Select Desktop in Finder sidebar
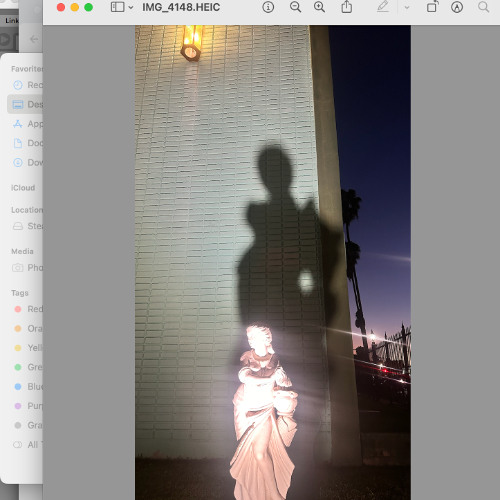 coord(25,104)
